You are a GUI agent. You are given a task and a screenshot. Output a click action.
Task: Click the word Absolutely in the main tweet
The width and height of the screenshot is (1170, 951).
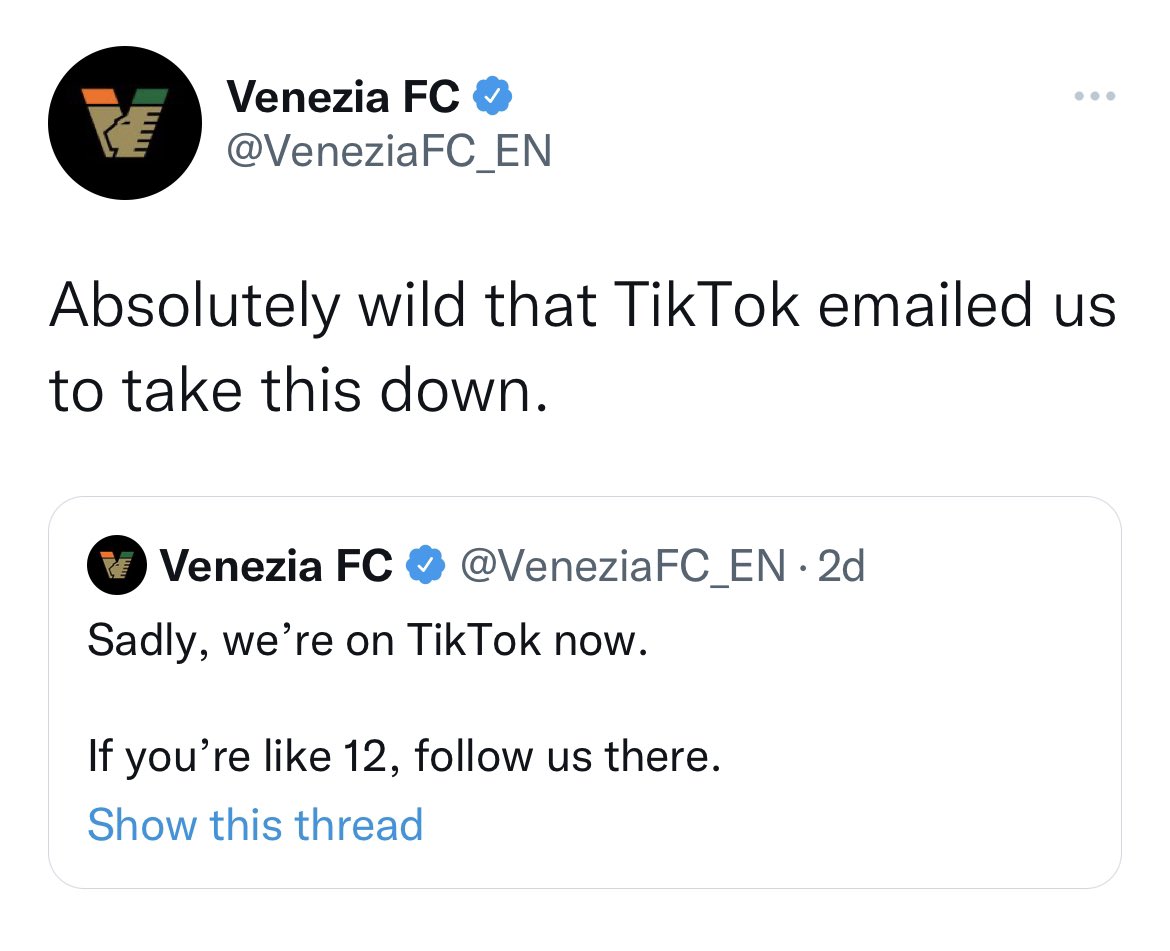click(195, 306)
